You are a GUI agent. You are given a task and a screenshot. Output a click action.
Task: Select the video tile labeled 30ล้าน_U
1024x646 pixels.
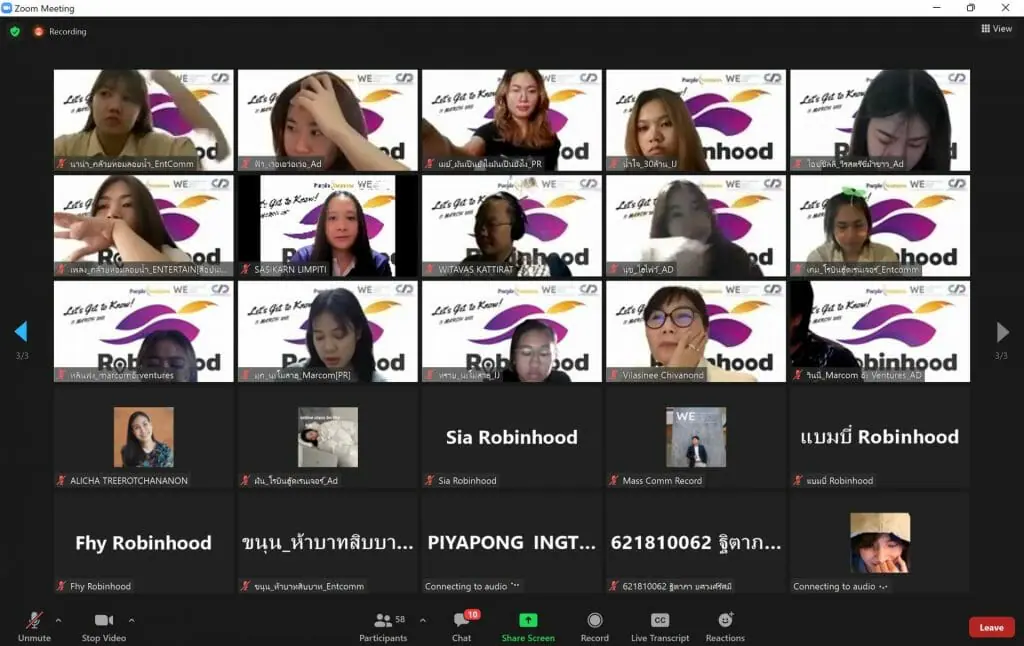(x=696, y=120)
